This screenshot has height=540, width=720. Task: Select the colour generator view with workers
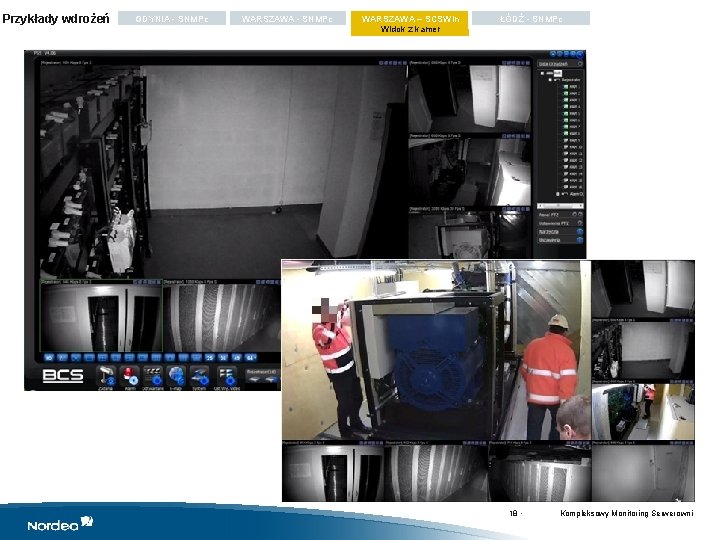point(436,350)
